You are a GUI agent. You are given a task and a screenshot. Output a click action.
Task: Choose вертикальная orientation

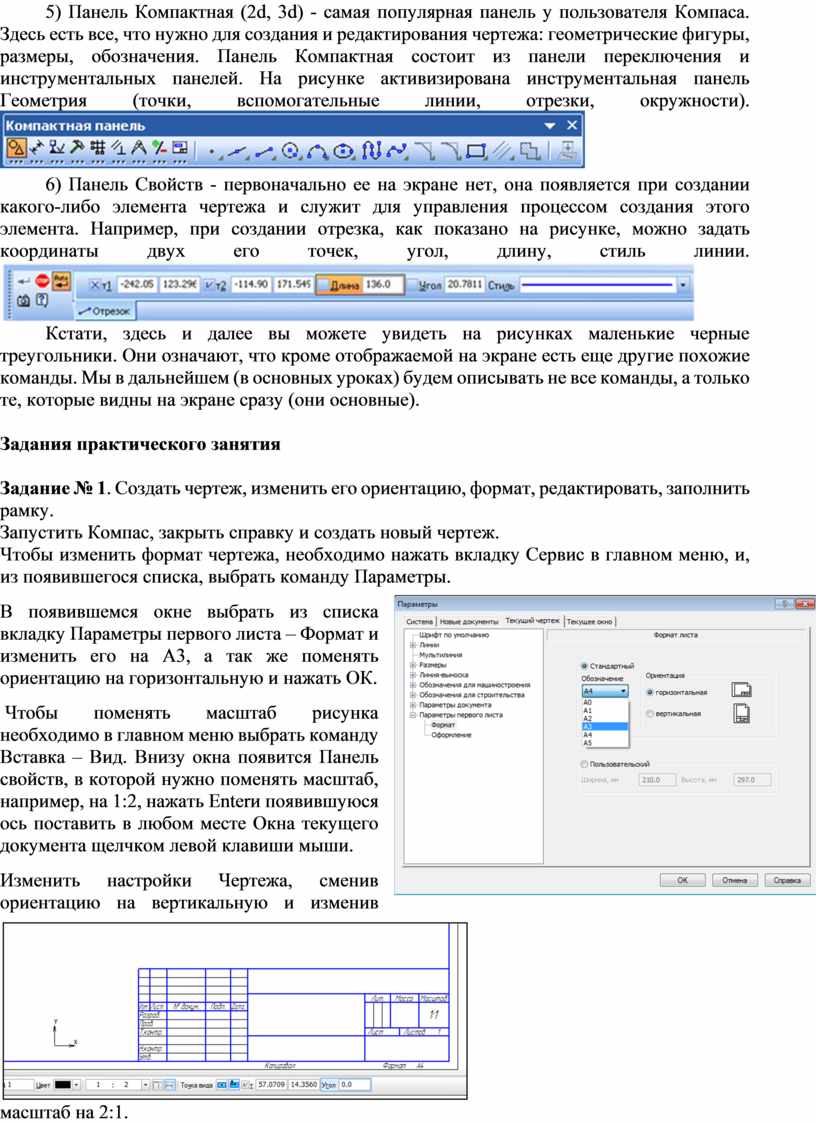click(650, 714)
